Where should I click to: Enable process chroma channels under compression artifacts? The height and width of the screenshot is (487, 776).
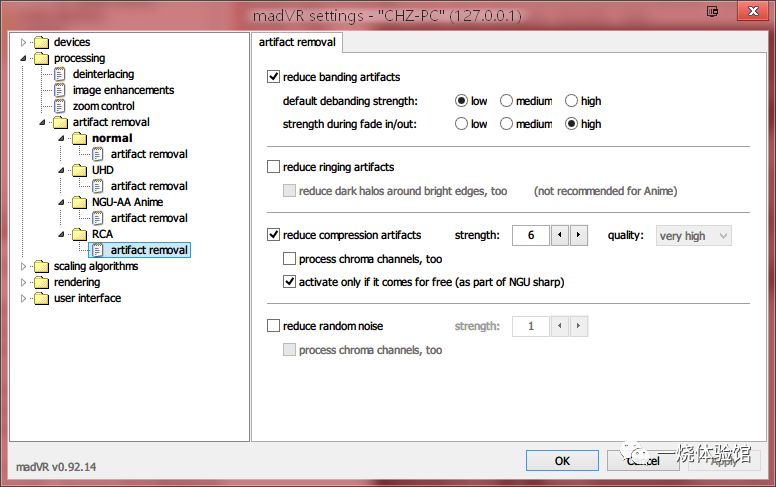coord(289,258)
